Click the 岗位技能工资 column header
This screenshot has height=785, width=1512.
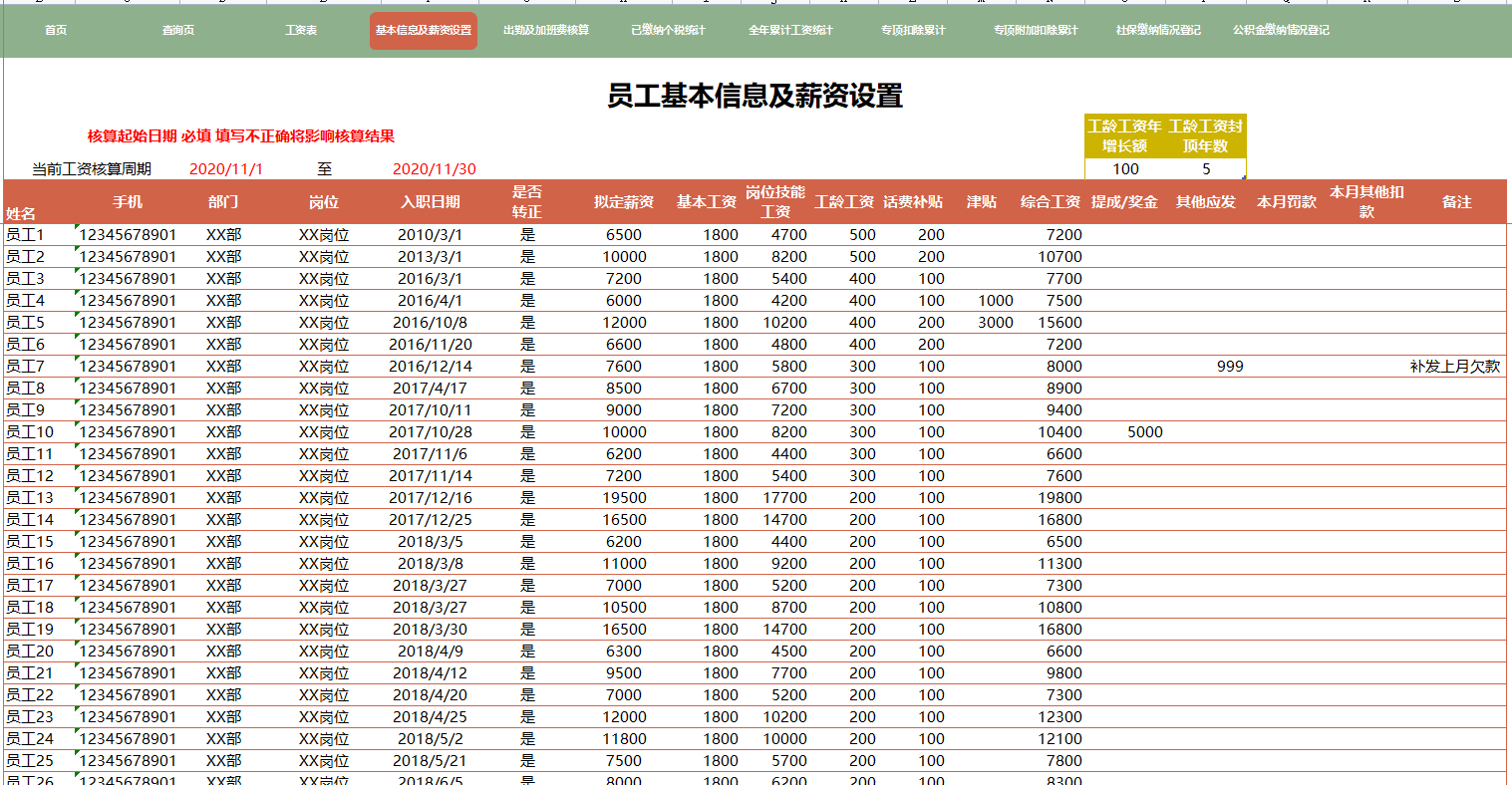(x=775, y=201)
